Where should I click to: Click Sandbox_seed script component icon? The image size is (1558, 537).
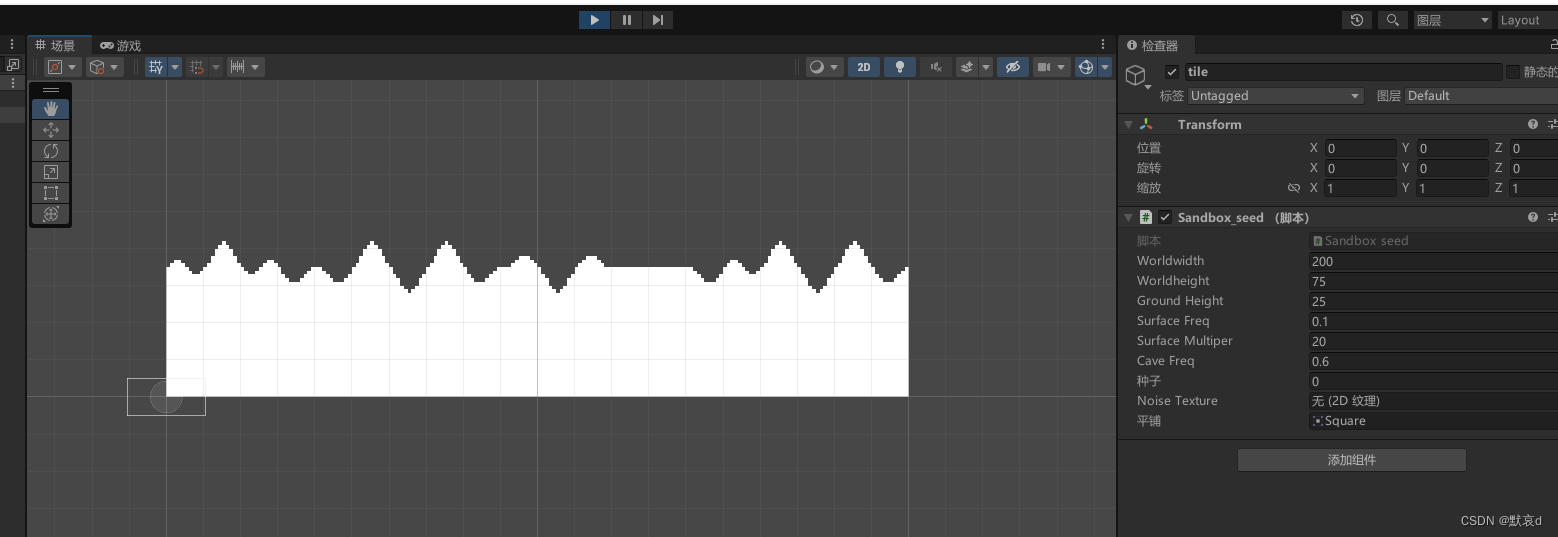point(1146,217)
